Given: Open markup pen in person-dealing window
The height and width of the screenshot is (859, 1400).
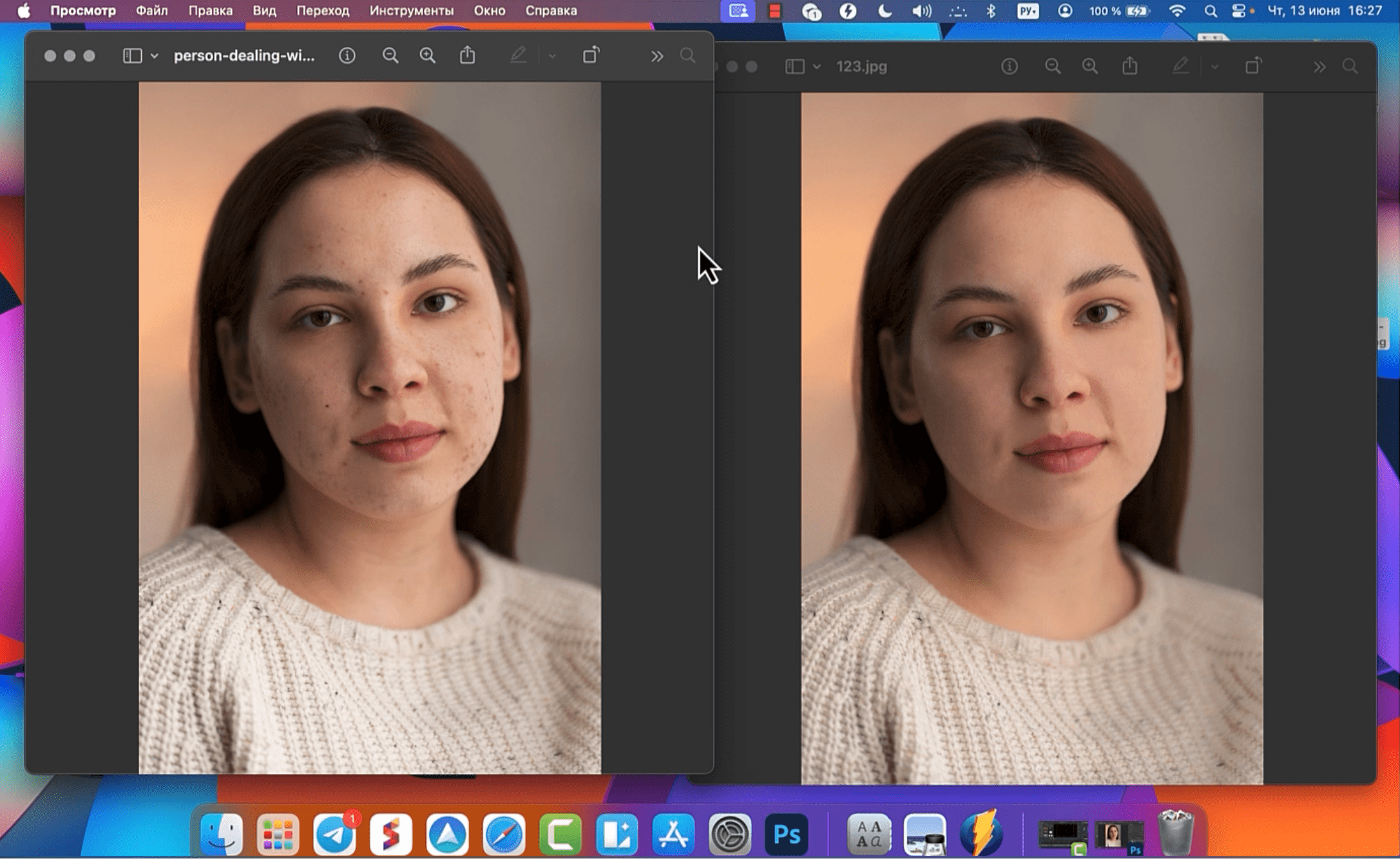Looking at the screenshot, I should tap(518, 56).
